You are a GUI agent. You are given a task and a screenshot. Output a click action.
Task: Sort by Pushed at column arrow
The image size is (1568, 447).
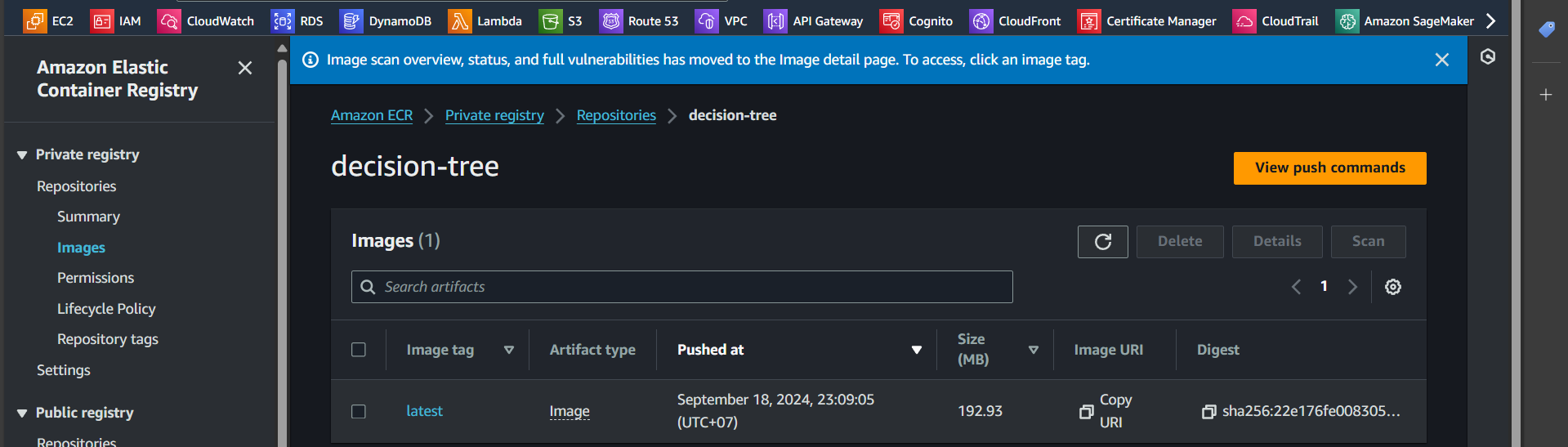click(917, 350)
